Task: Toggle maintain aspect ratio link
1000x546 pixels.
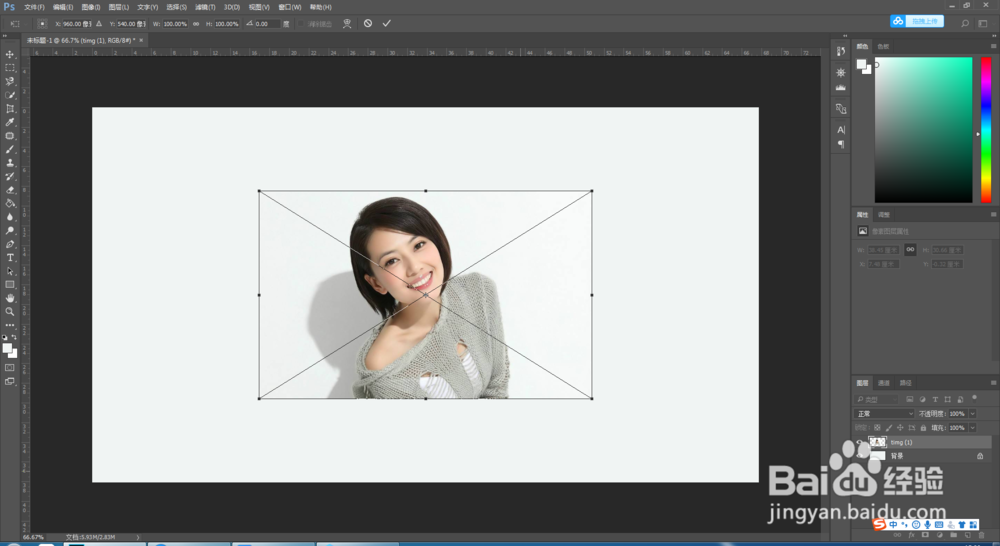Action: point(196,24)
